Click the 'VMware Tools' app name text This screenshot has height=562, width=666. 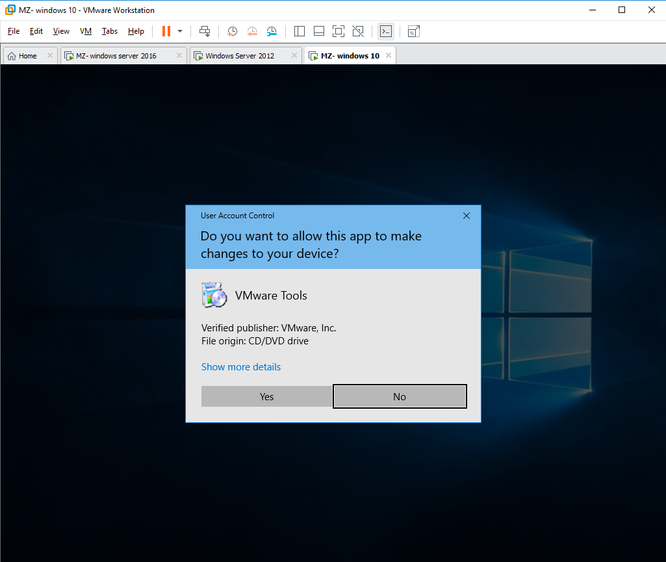(271, 296)
